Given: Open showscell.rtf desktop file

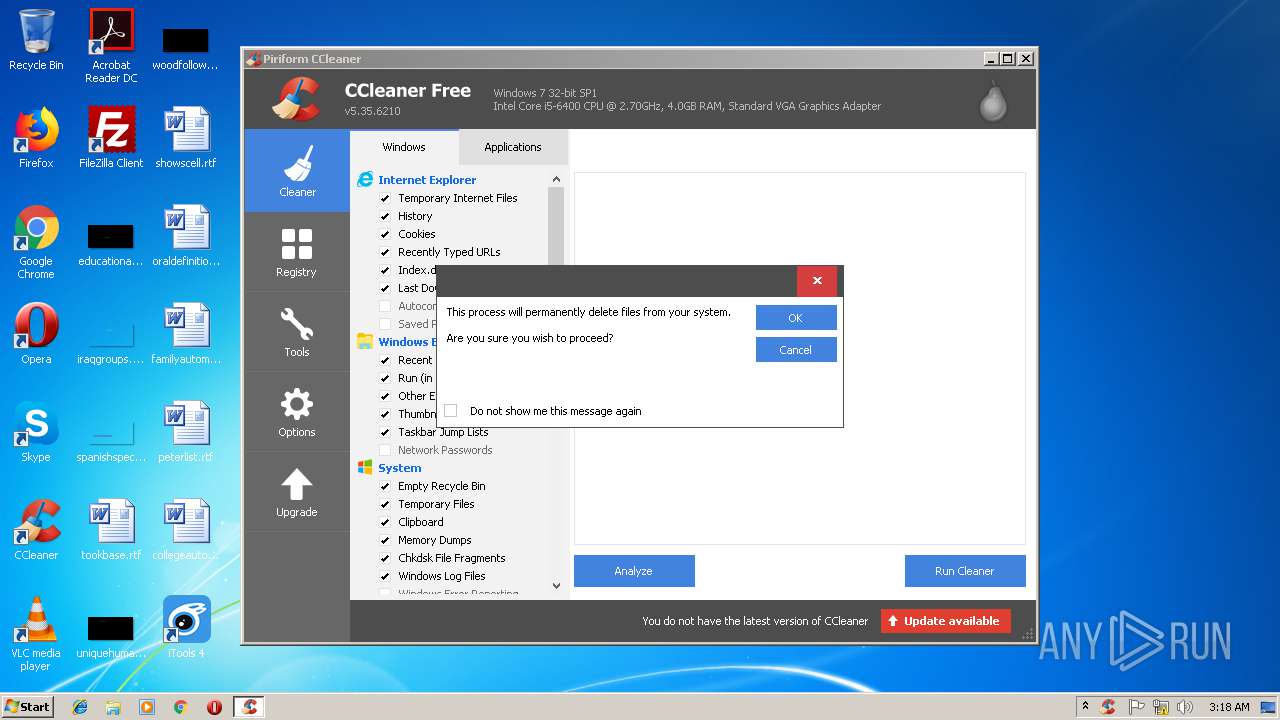Looking at the screenshot, I should click(186, 138).
